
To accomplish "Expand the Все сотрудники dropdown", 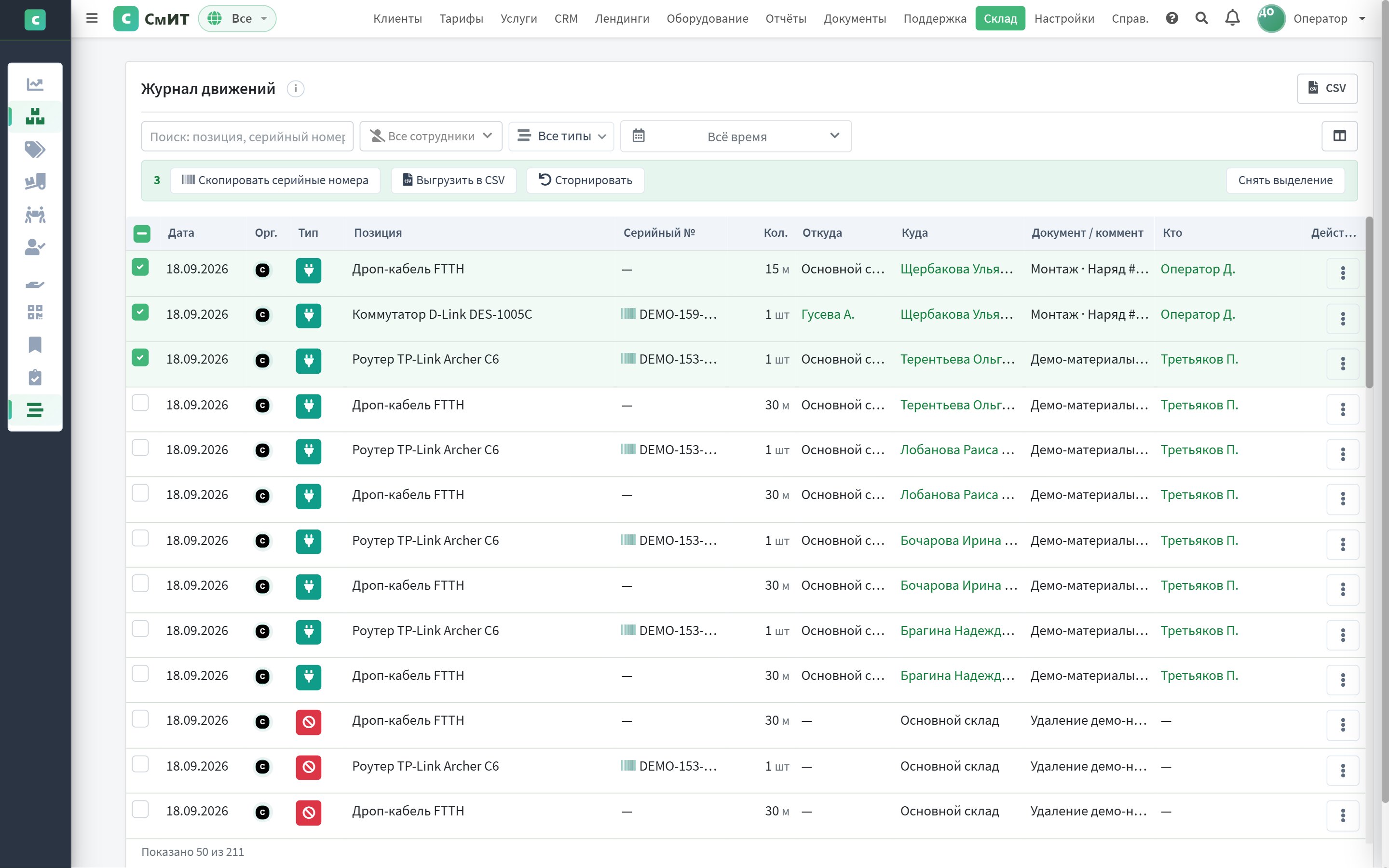I will [431, 136].
